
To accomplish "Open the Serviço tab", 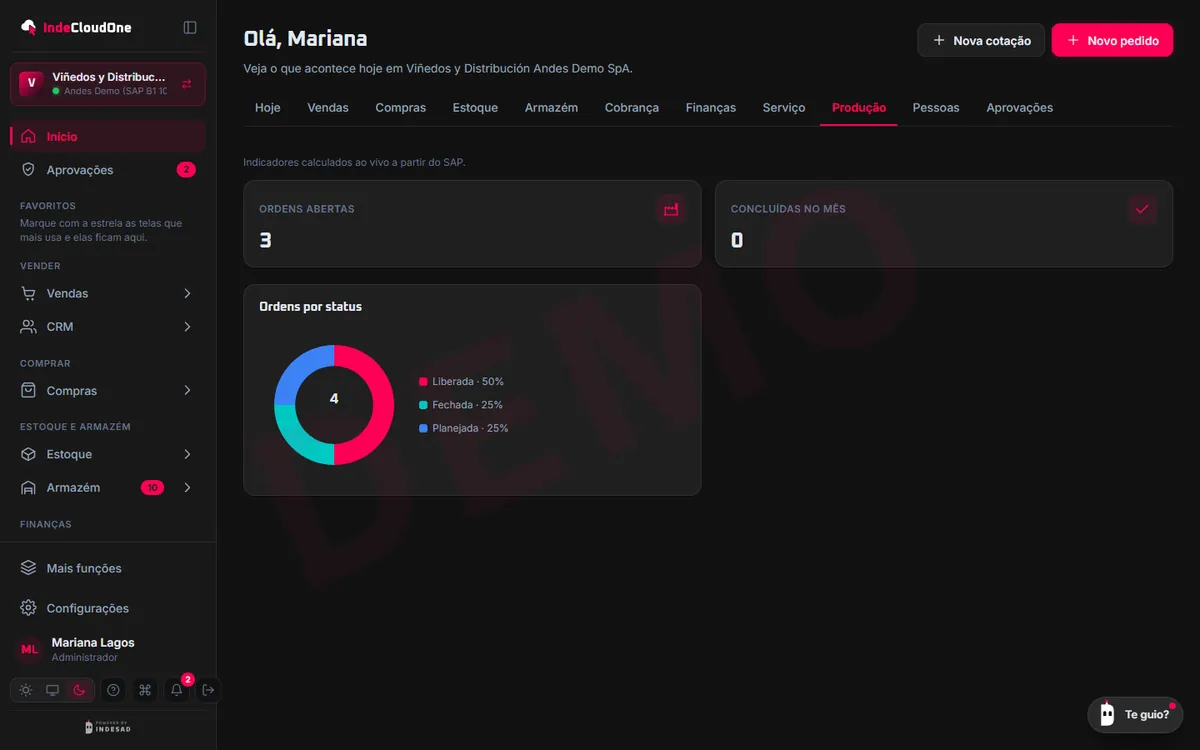I will coord(784,108).
